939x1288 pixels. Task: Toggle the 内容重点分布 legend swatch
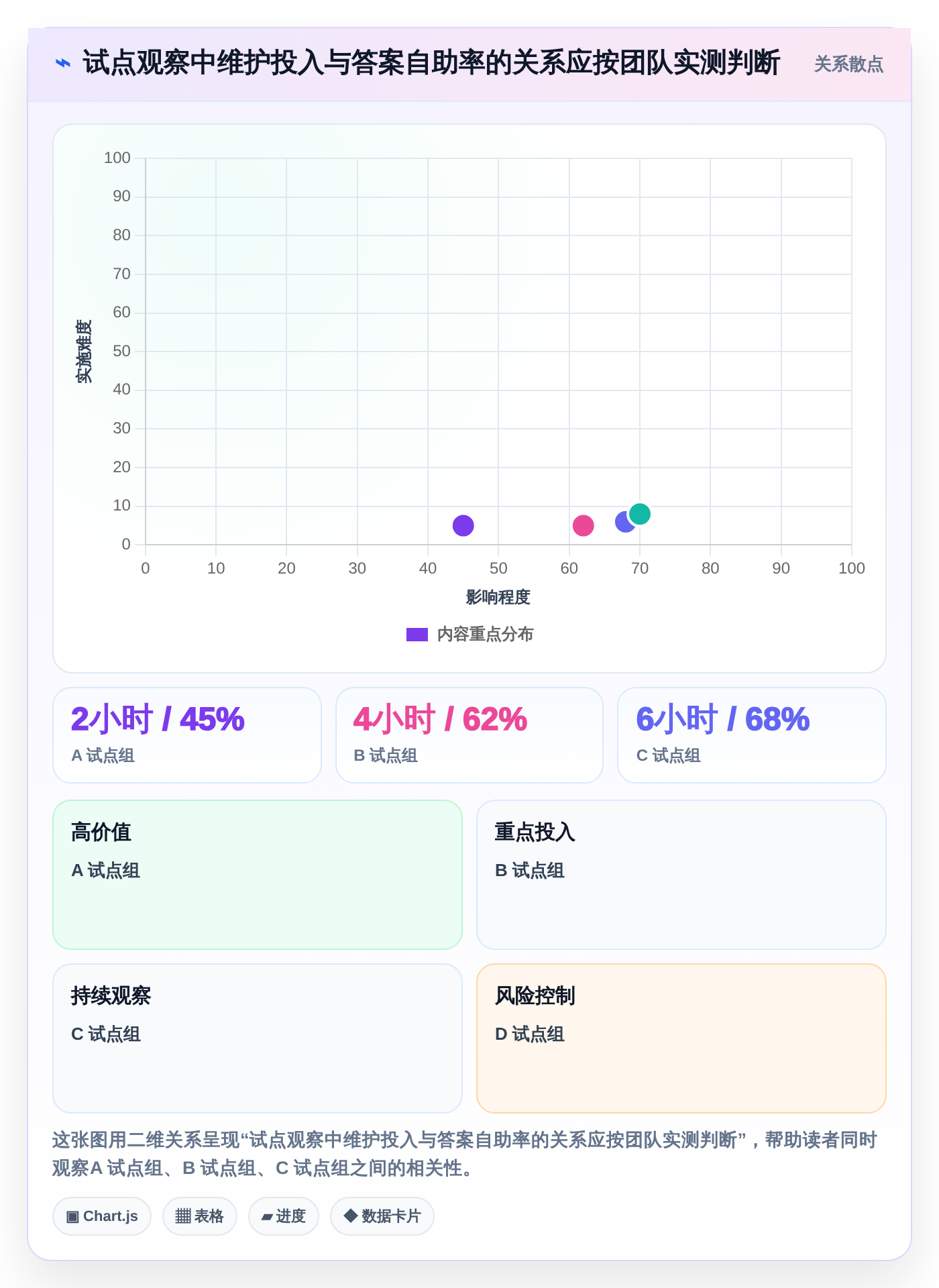pos(417,635)
